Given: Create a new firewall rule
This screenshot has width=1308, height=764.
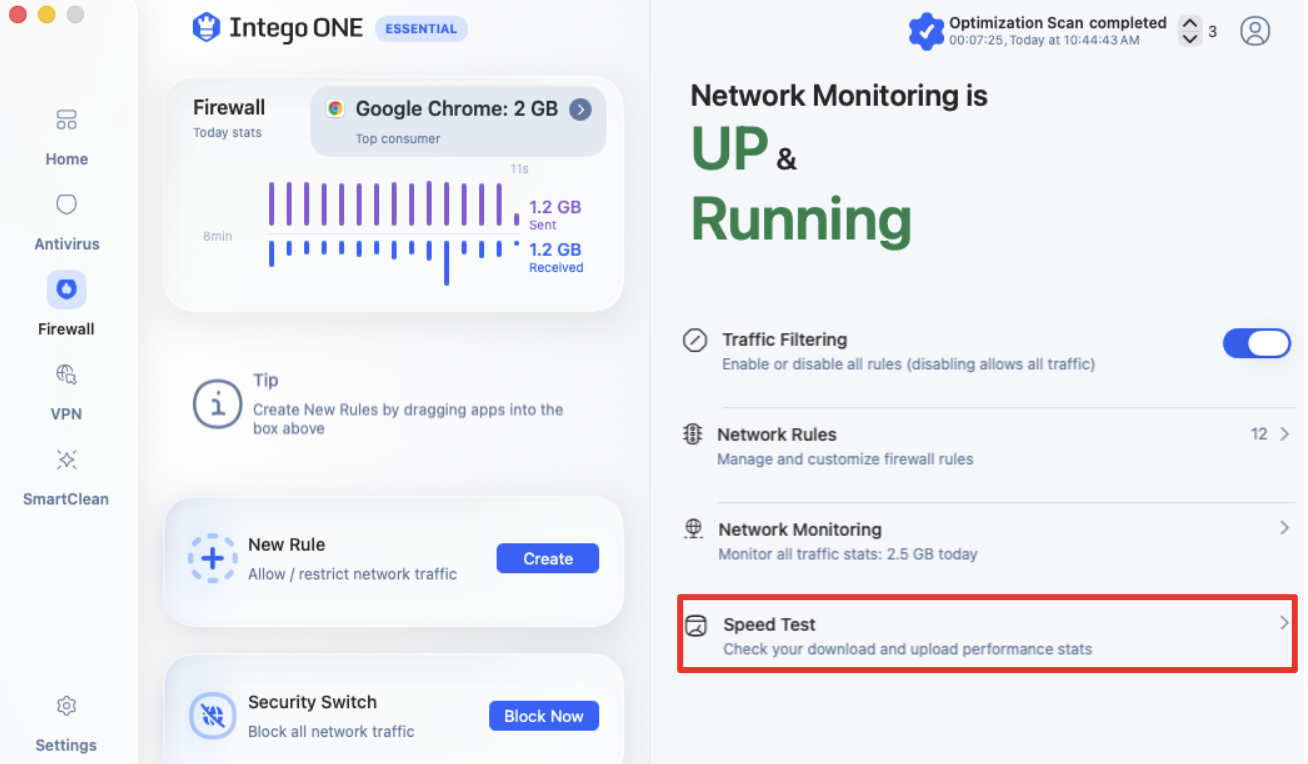Looking at the screenshot, I should tap(548, 559).
